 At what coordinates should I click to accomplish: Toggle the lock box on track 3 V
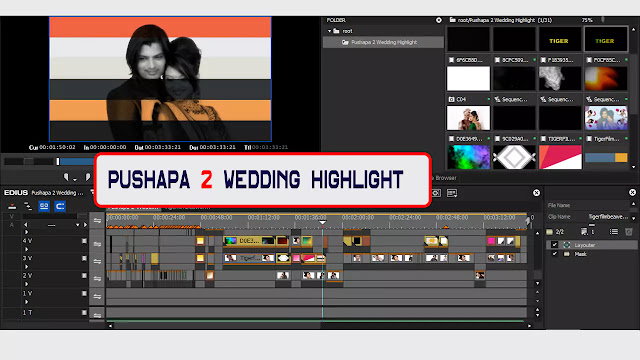point(84,258)
